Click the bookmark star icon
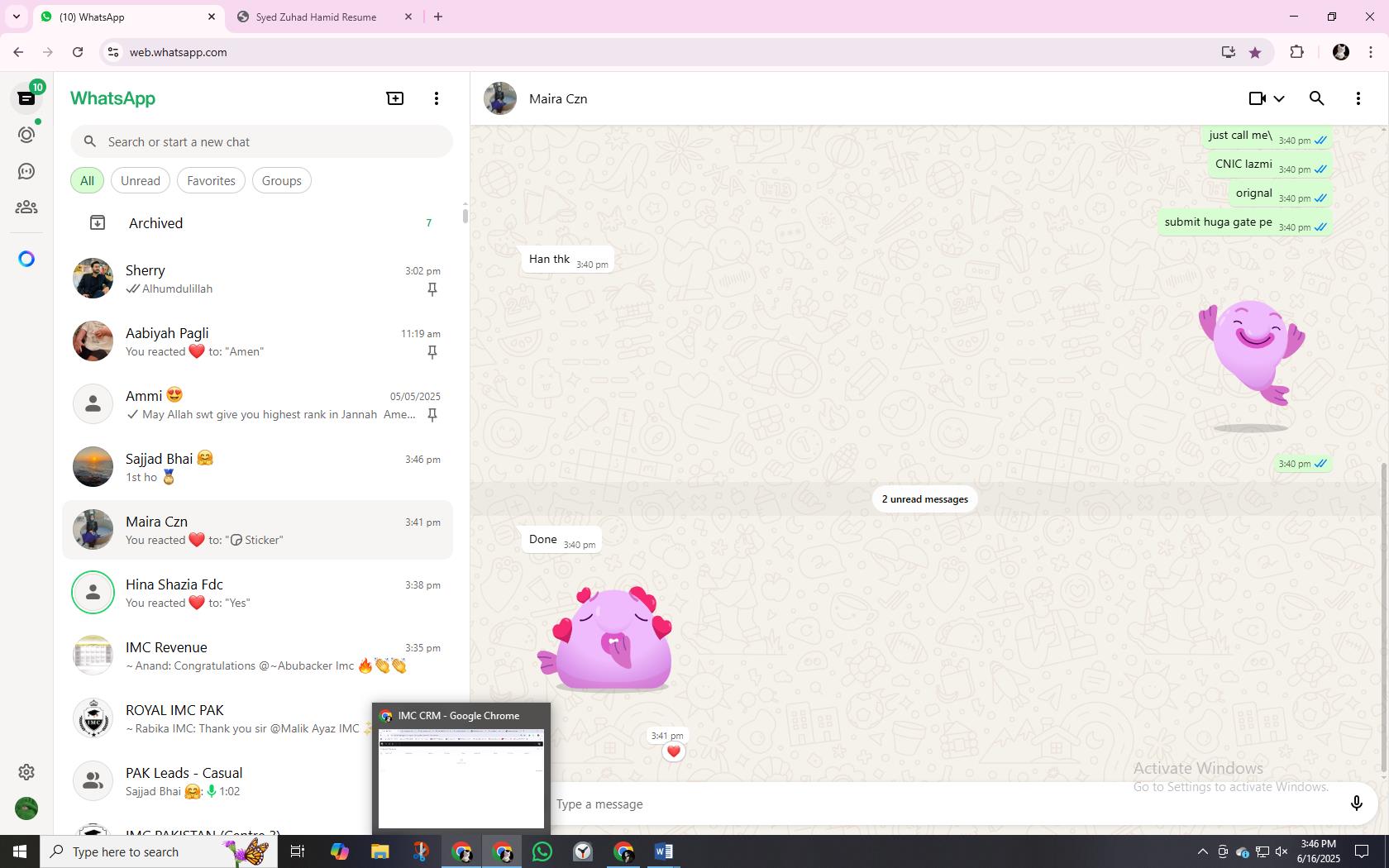1389x868 pixels. click(1255, 52)
